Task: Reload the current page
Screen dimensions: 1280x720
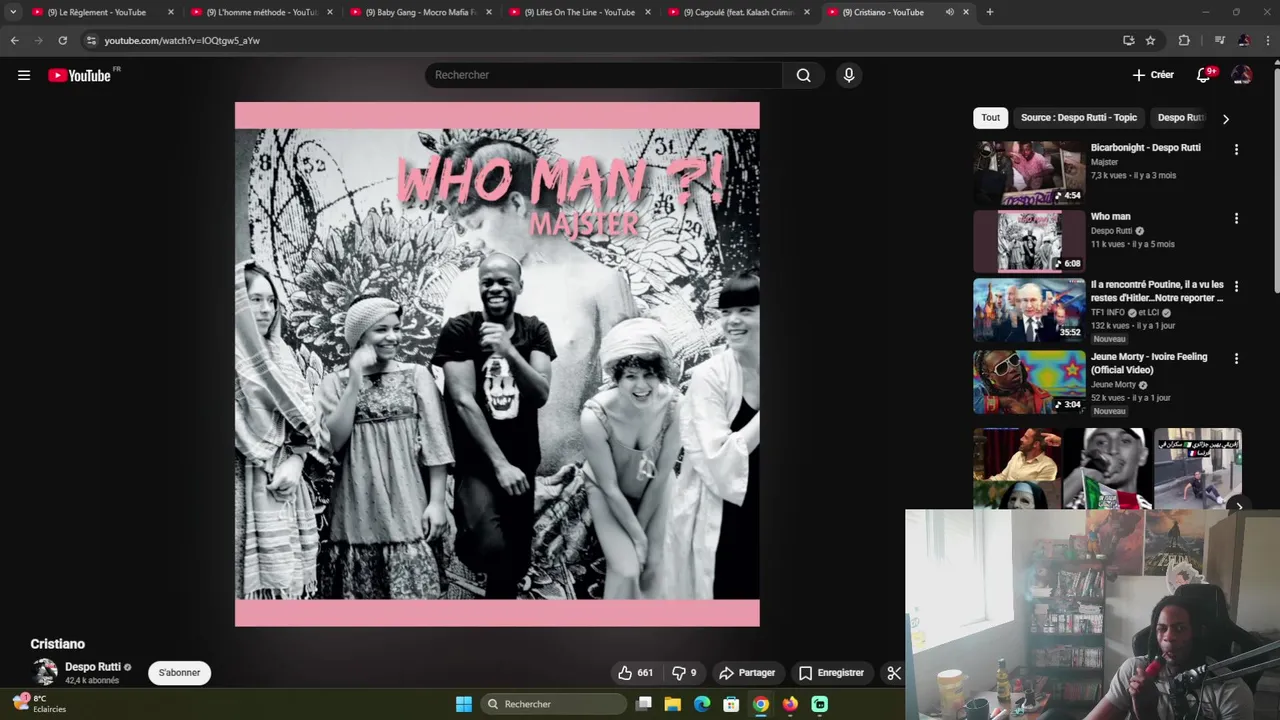Action: click(x=62, y=40)
